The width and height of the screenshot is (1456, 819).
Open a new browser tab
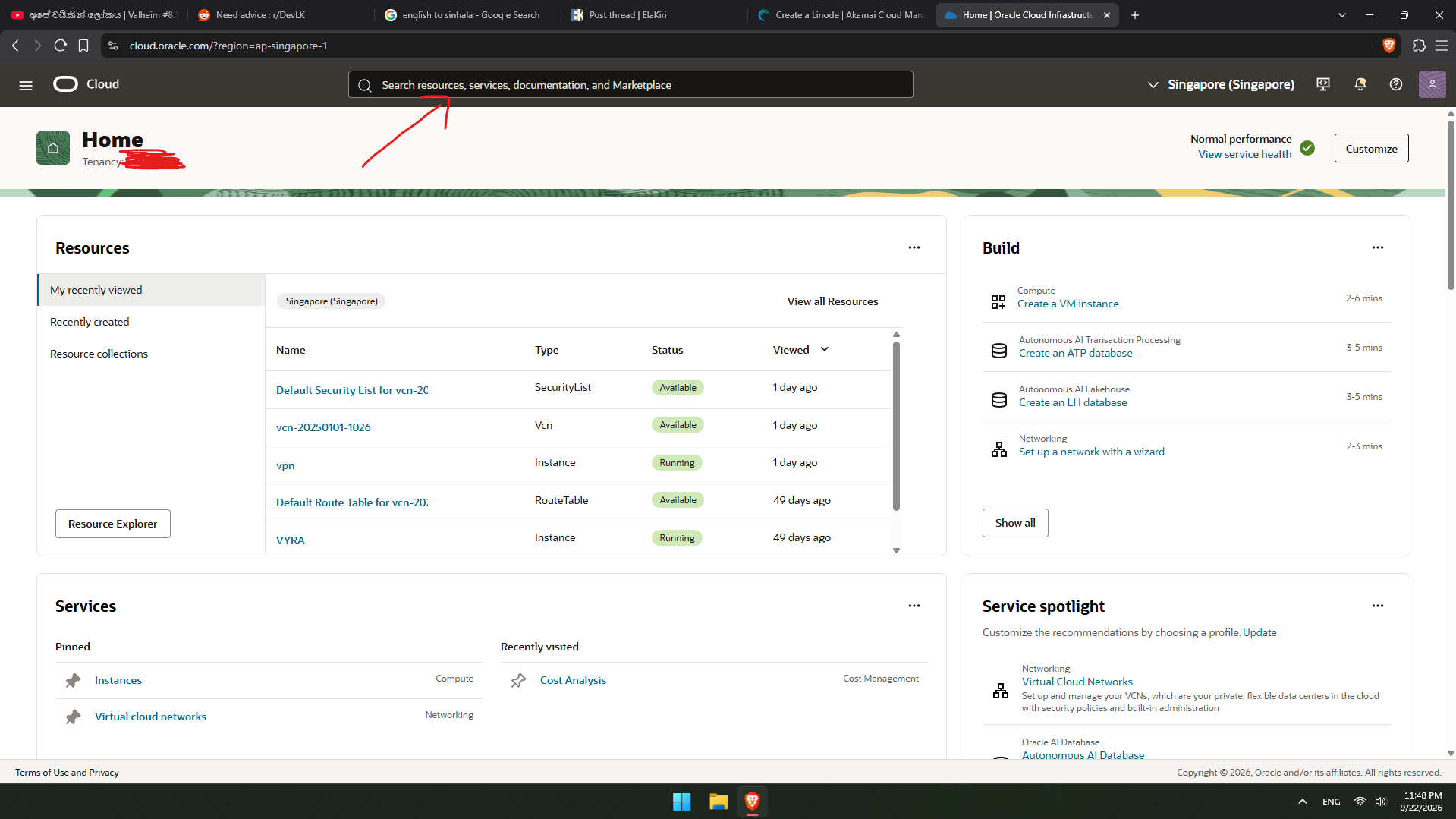[1135, 15]
